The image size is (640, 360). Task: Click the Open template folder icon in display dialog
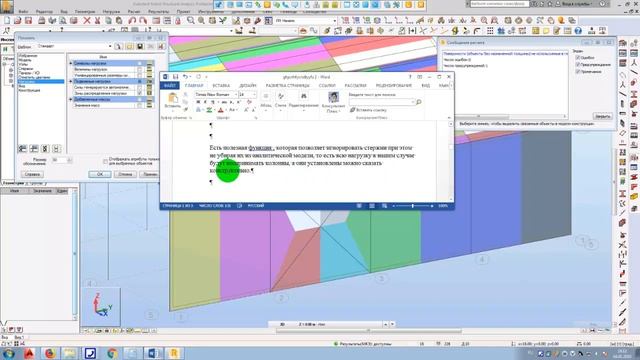click(129, 47)
